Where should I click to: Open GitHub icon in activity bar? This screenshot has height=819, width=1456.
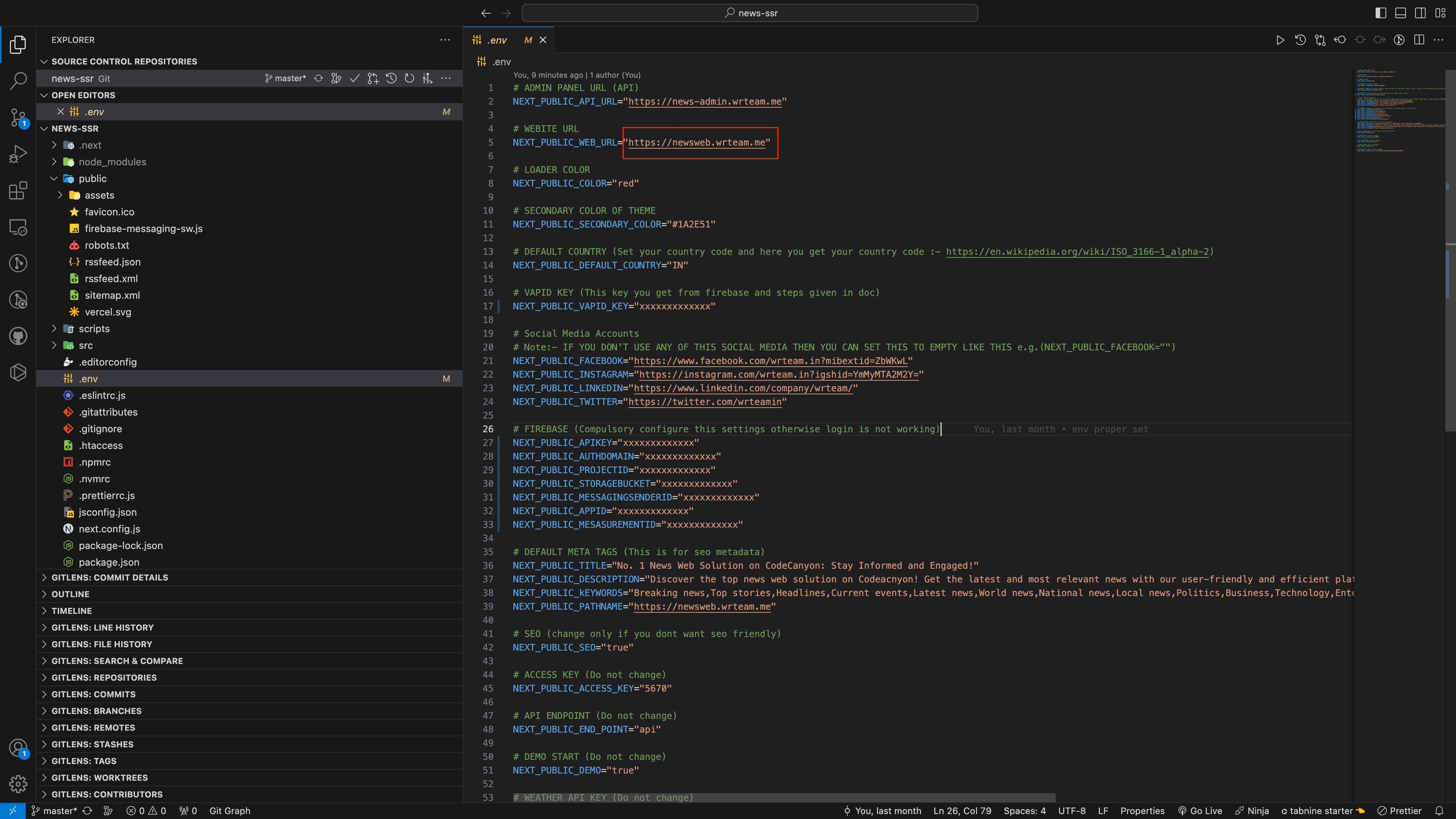18,336
